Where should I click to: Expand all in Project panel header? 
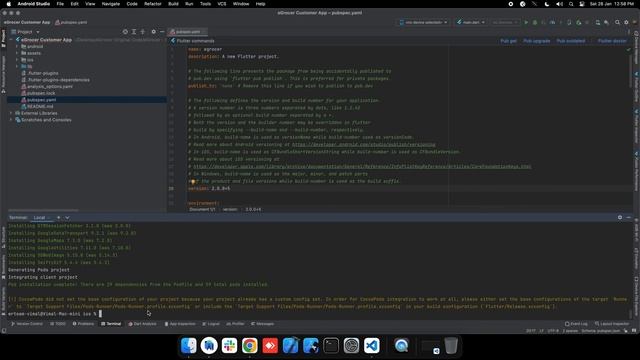click(134, 31)
